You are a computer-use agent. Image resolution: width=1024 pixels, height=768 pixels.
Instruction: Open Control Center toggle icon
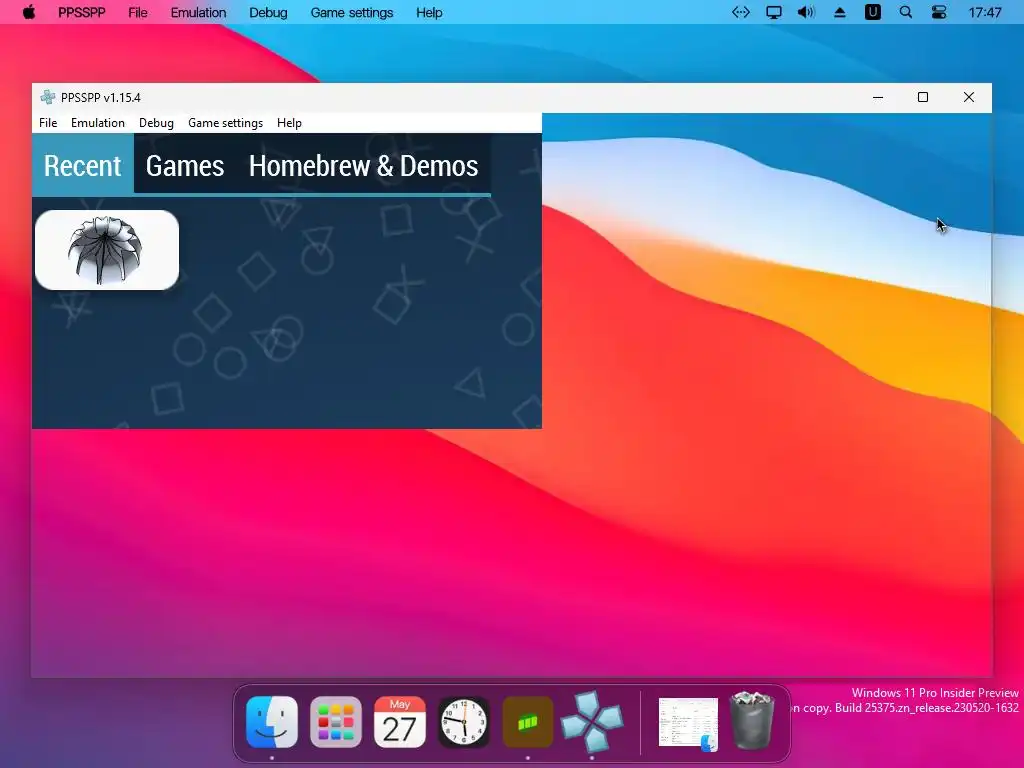[938, 12]
